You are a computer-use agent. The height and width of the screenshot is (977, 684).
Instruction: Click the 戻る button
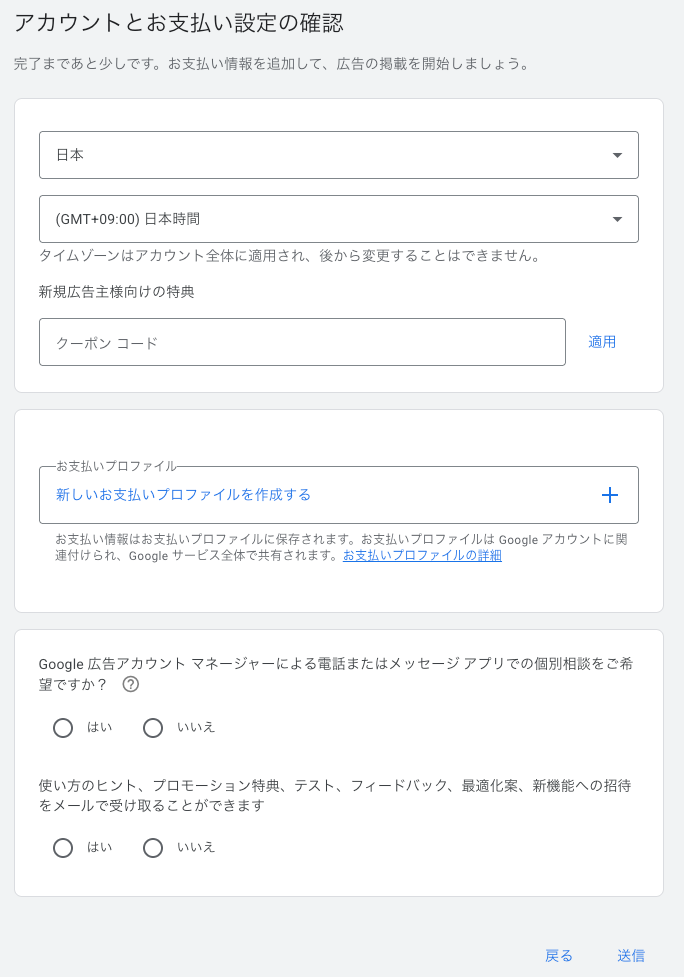pos(558,955)
